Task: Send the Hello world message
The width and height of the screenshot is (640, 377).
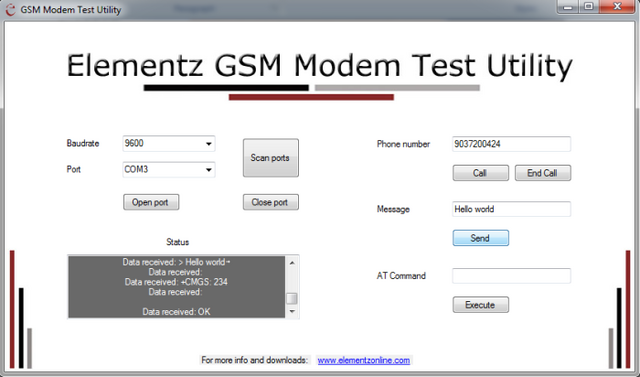Action: [x=480, y=238]
